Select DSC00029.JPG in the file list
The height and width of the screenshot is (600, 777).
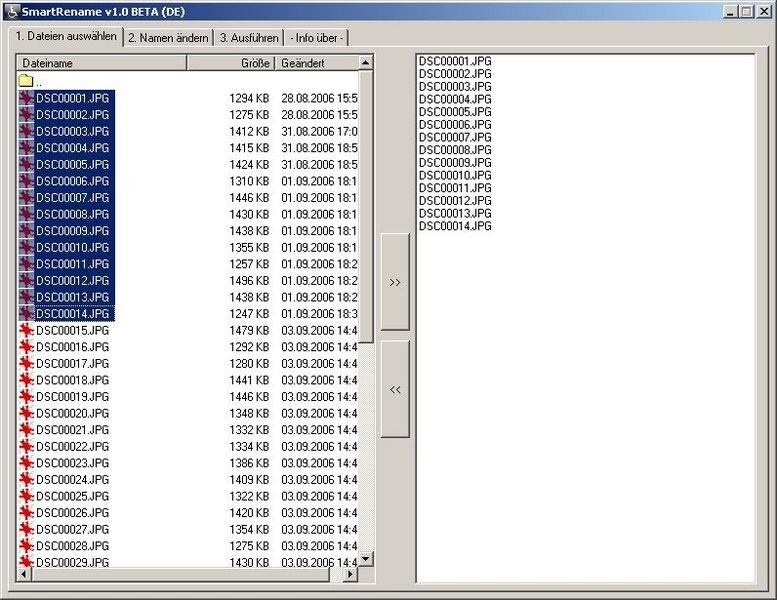pos(72,562)
